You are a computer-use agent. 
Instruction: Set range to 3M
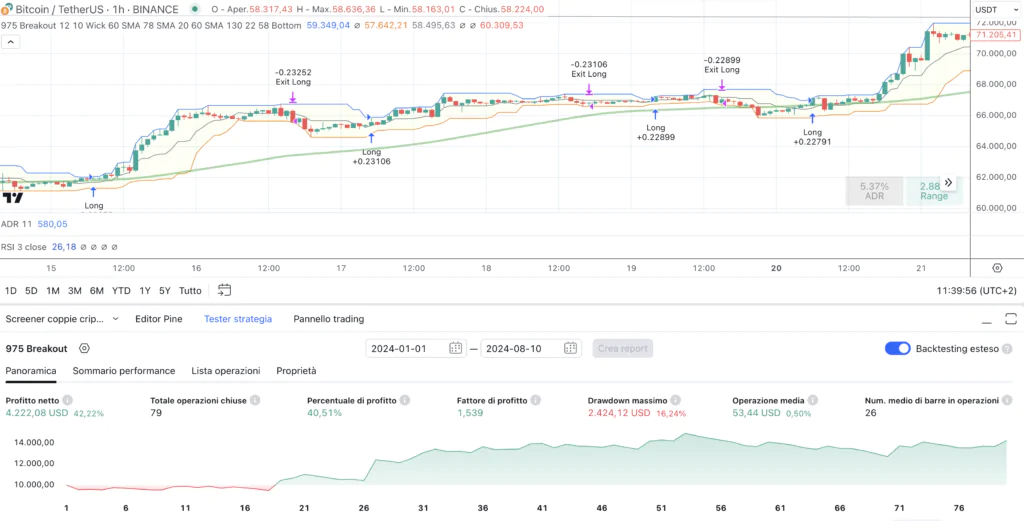coord(74,291)
